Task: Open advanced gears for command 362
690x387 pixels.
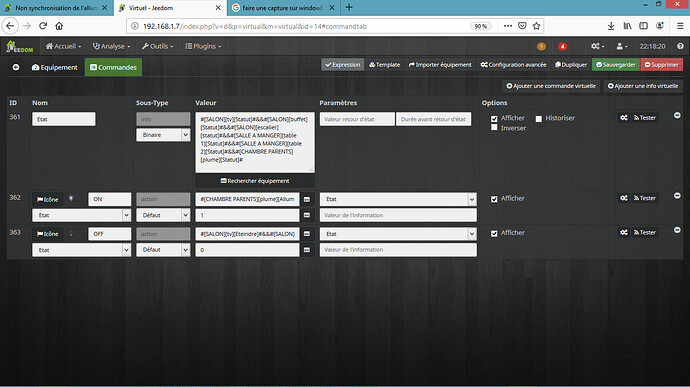Action: point(624,198)
